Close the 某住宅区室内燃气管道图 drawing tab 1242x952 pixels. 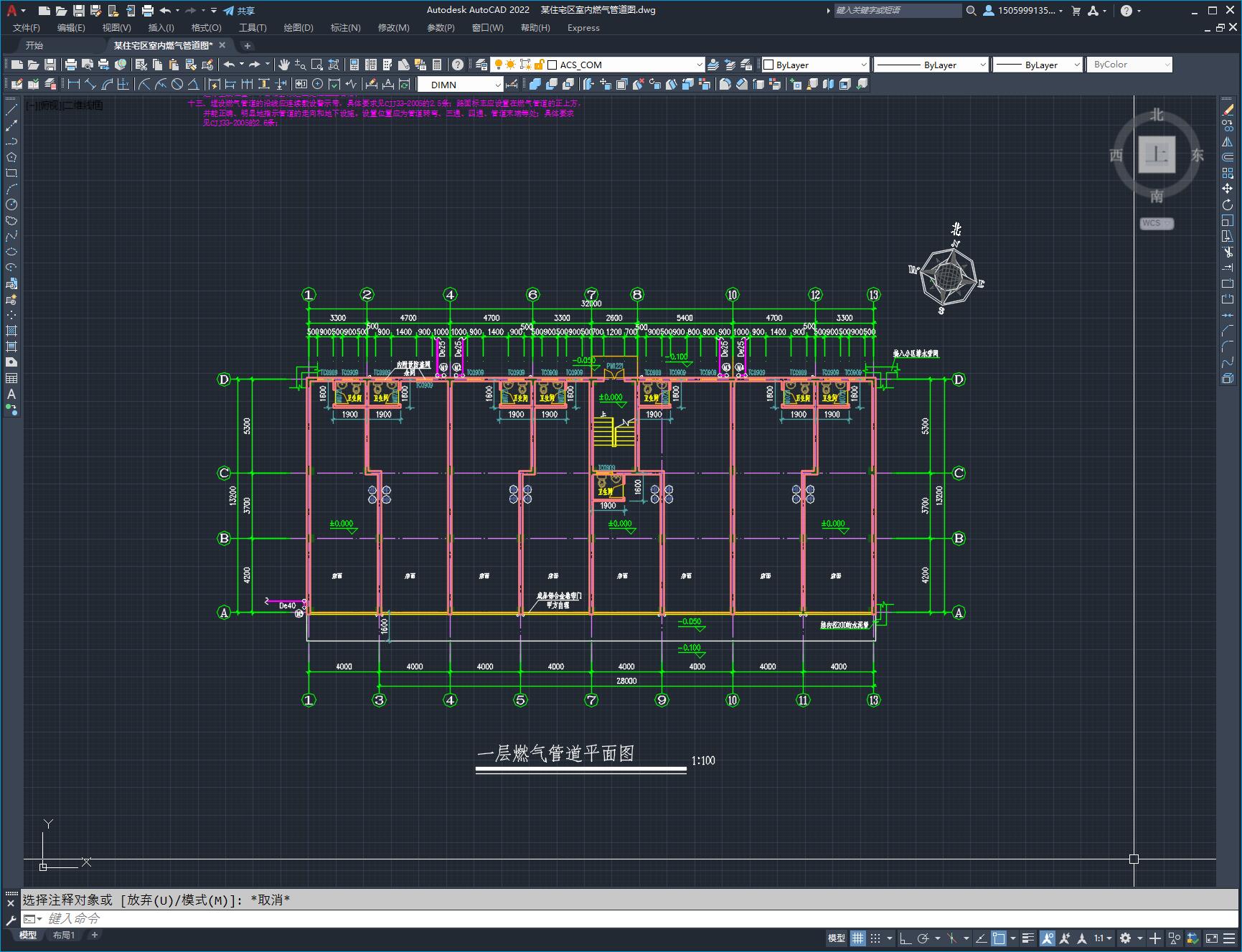pyautogui.click(x=222, y=45)
